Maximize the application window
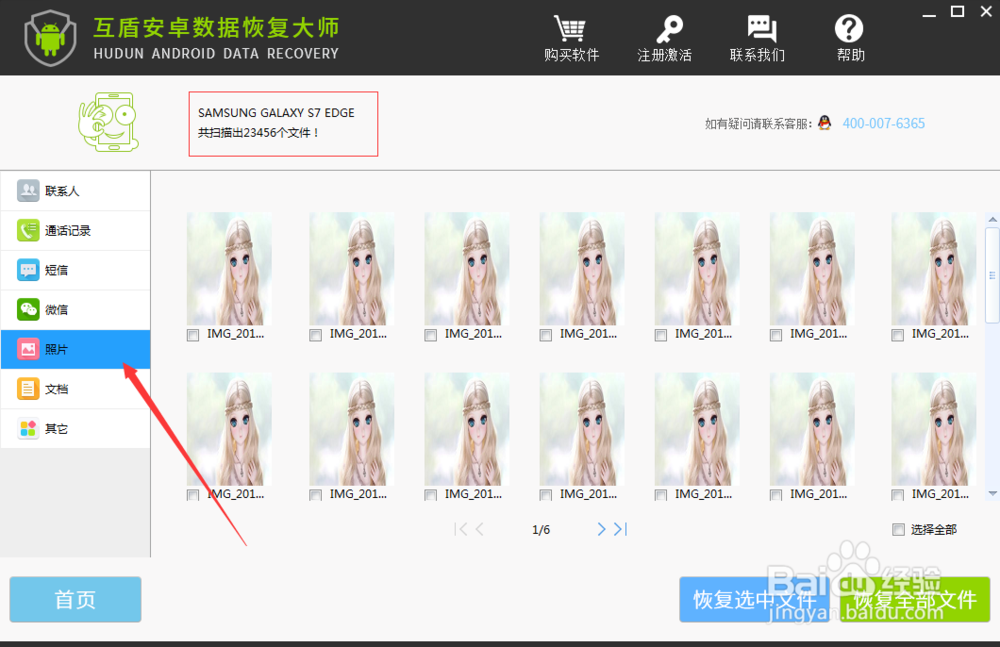The width and height of the screenshot is (1000, 647). point(957,11)
